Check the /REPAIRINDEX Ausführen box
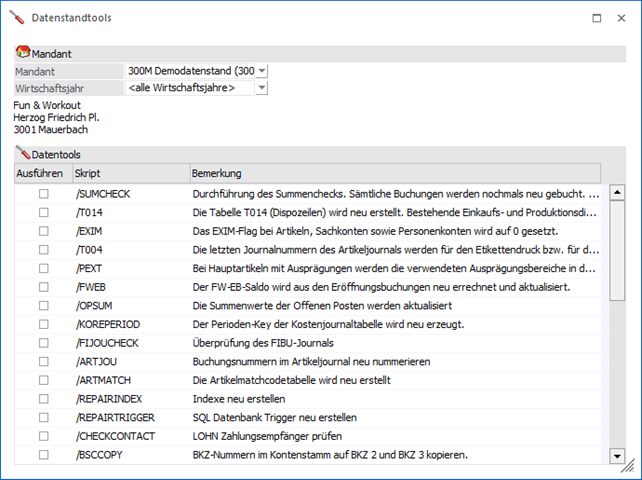This screenshot has height=480, width=642. coord(43,399)
